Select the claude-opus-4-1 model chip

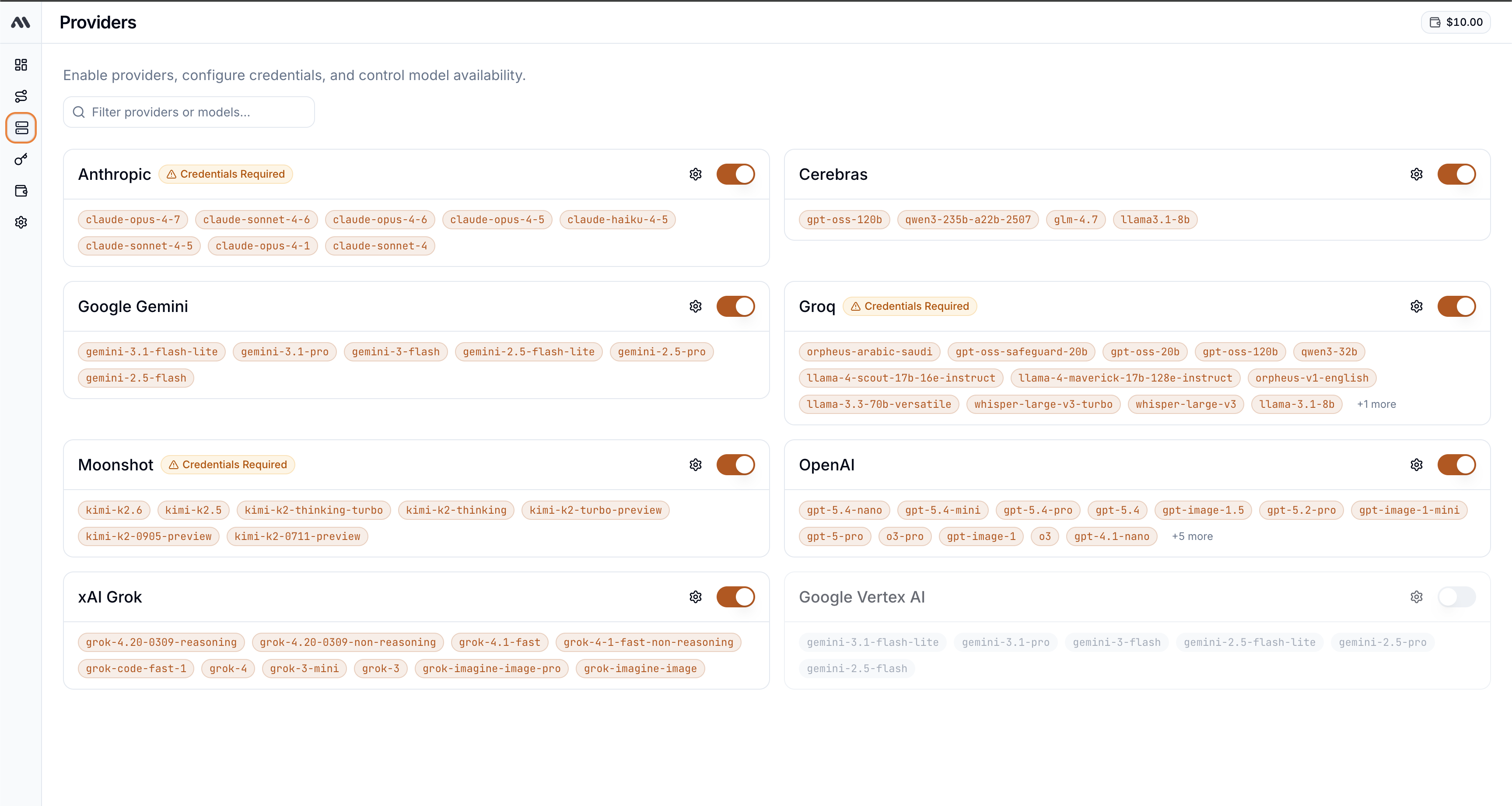[263, 246]
